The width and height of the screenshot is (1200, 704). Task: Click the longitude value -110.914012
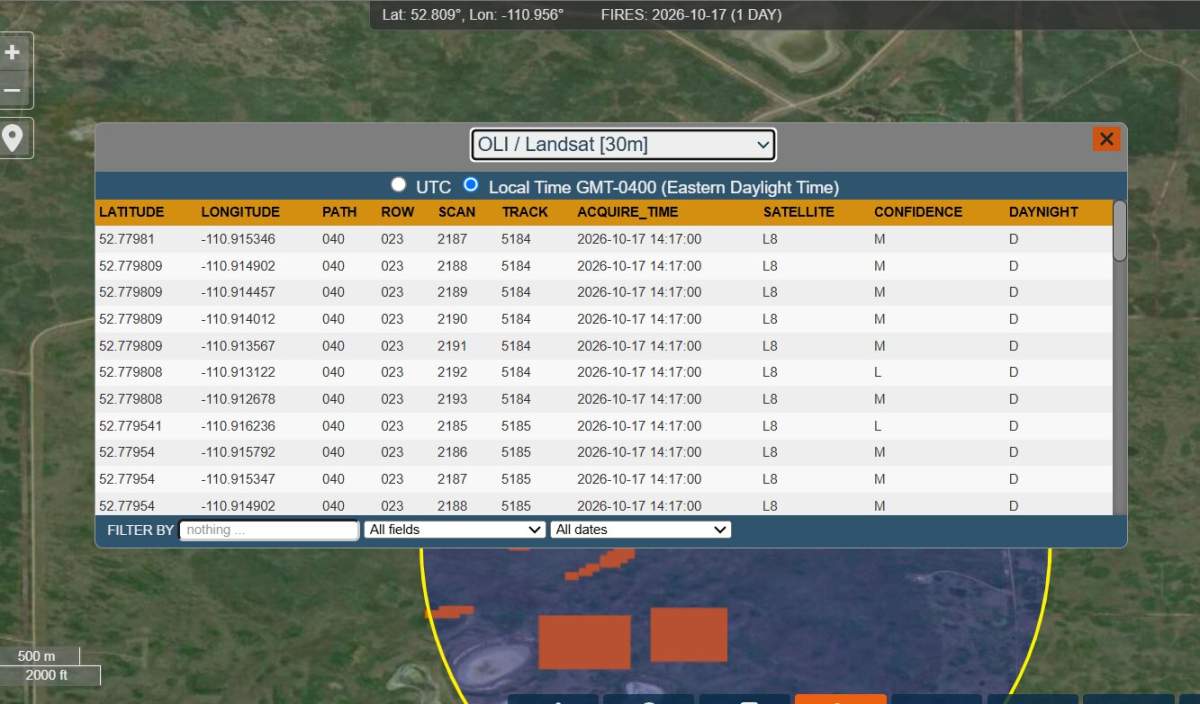(238, 319)
